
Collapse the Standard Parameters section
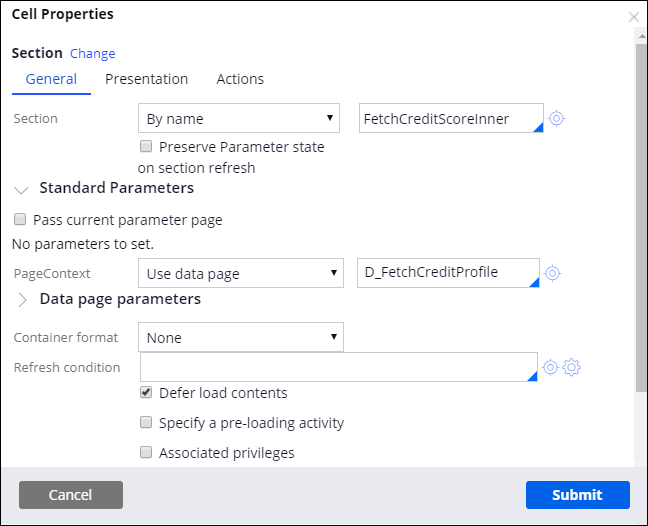pyautogui.click(x=22, y=189)
